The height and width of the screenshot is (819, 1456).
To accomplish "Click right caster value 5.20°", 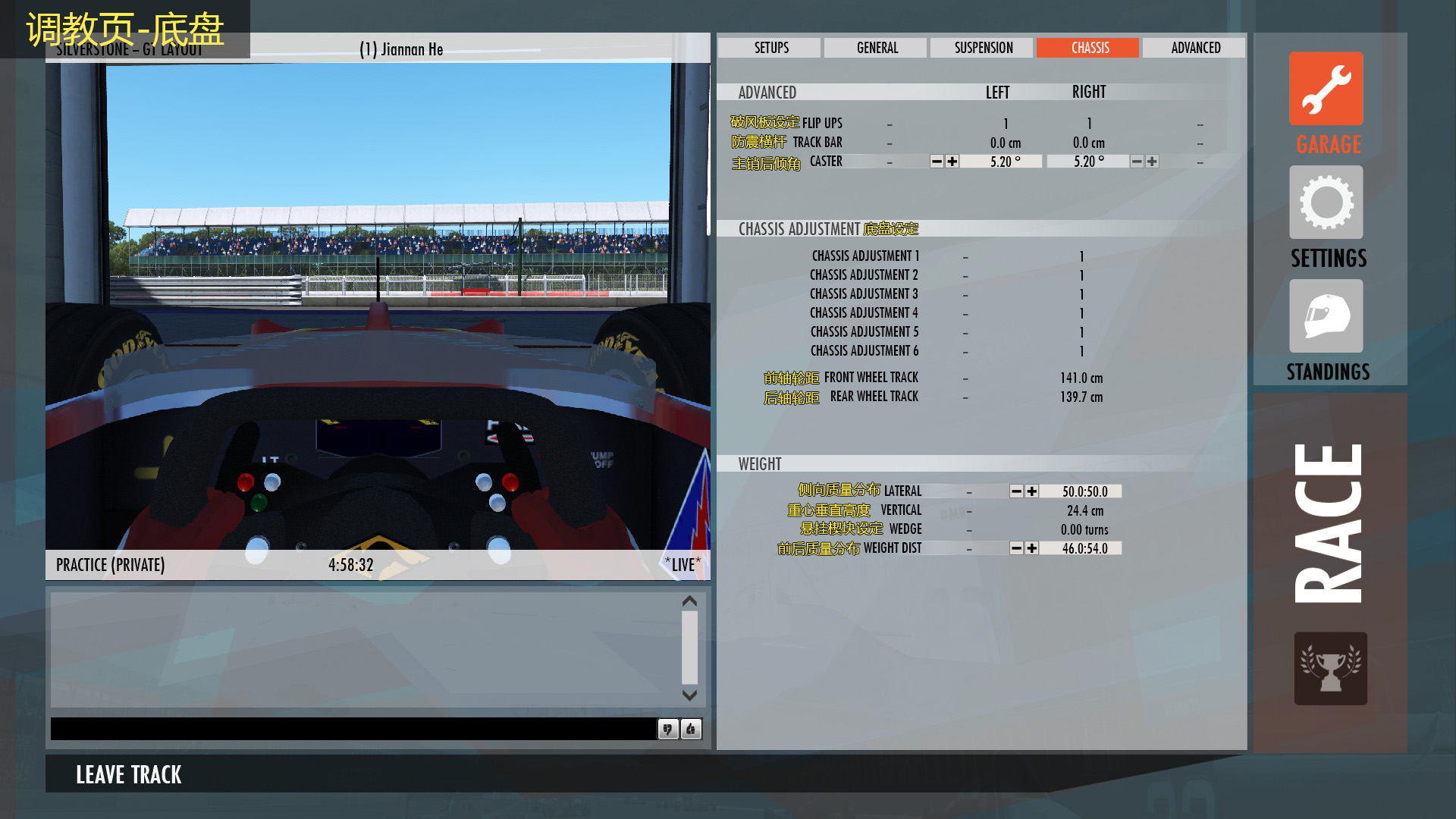I will (1088, 162).
